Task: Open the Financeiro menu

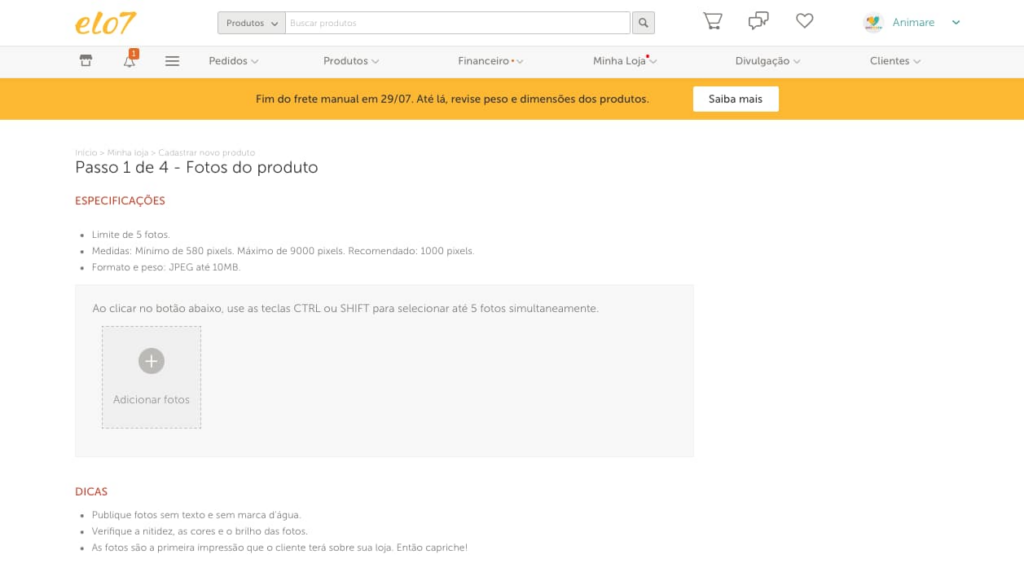Action: 490,61
